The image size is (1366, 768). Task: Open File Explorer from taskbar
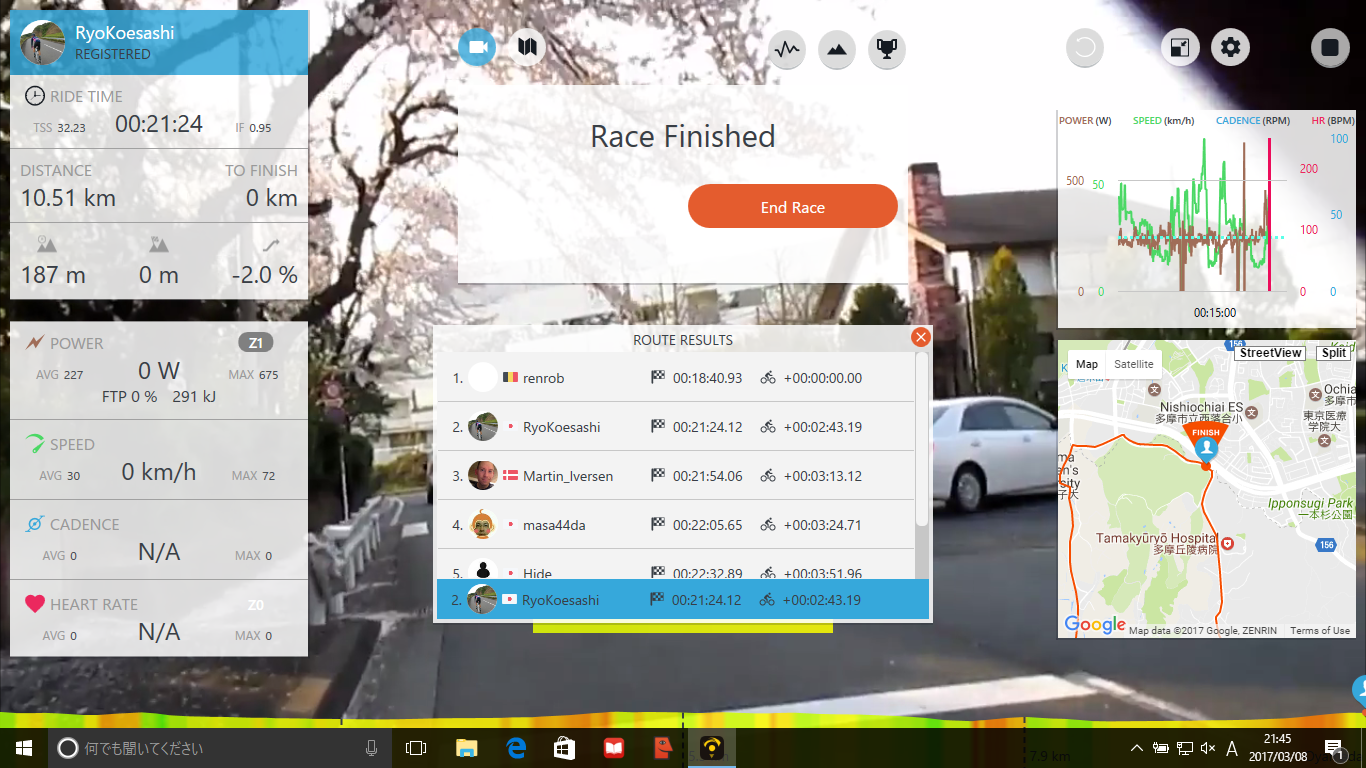pos(467,748)
